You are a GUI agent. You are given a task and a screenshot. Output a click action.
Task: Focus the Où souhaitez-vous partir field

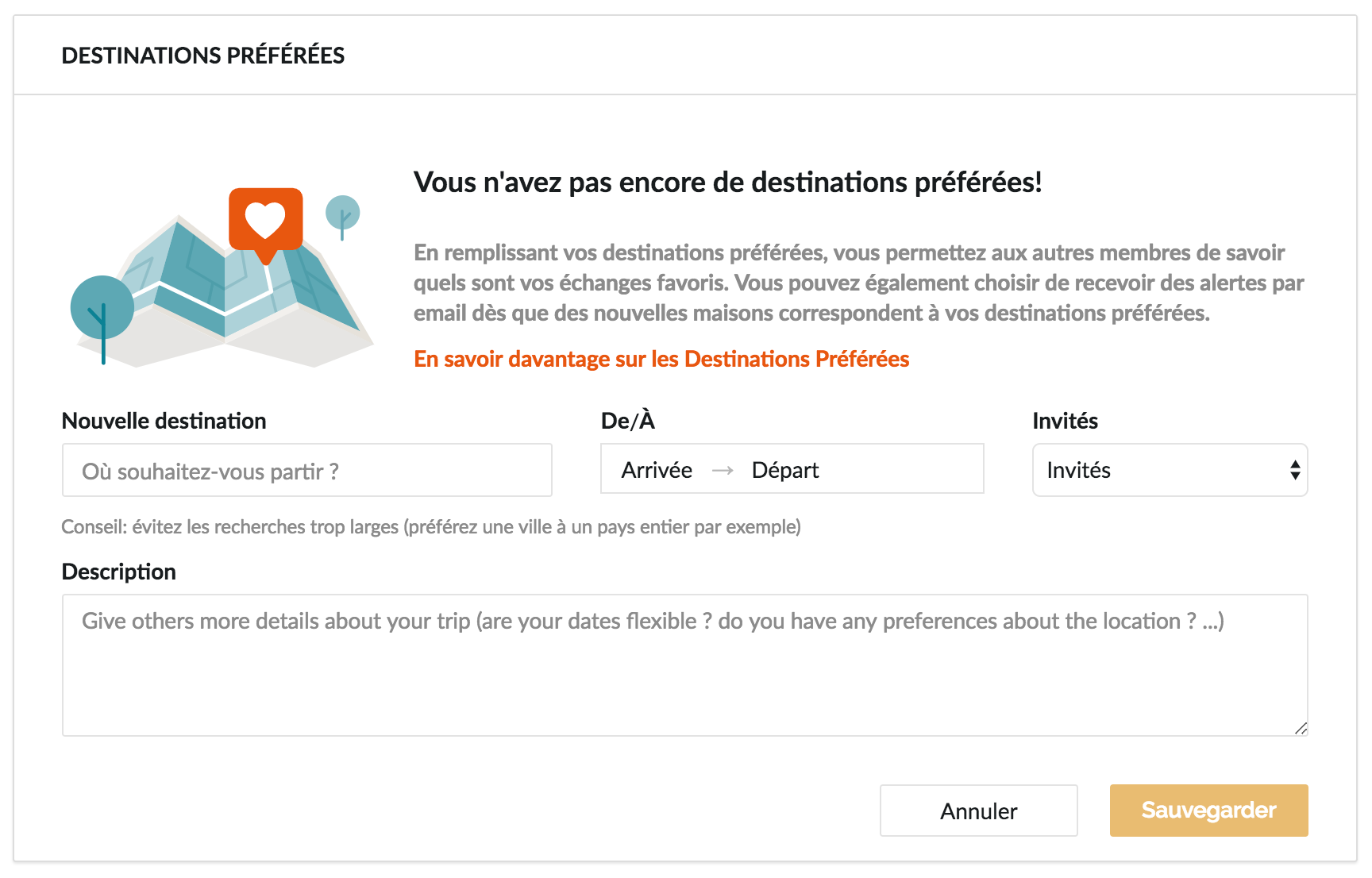pos(306,470)
